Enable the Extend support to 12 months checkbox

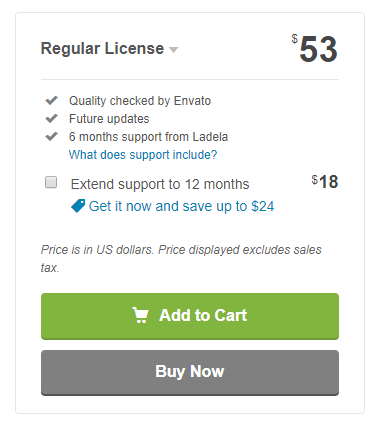point(51,182)
